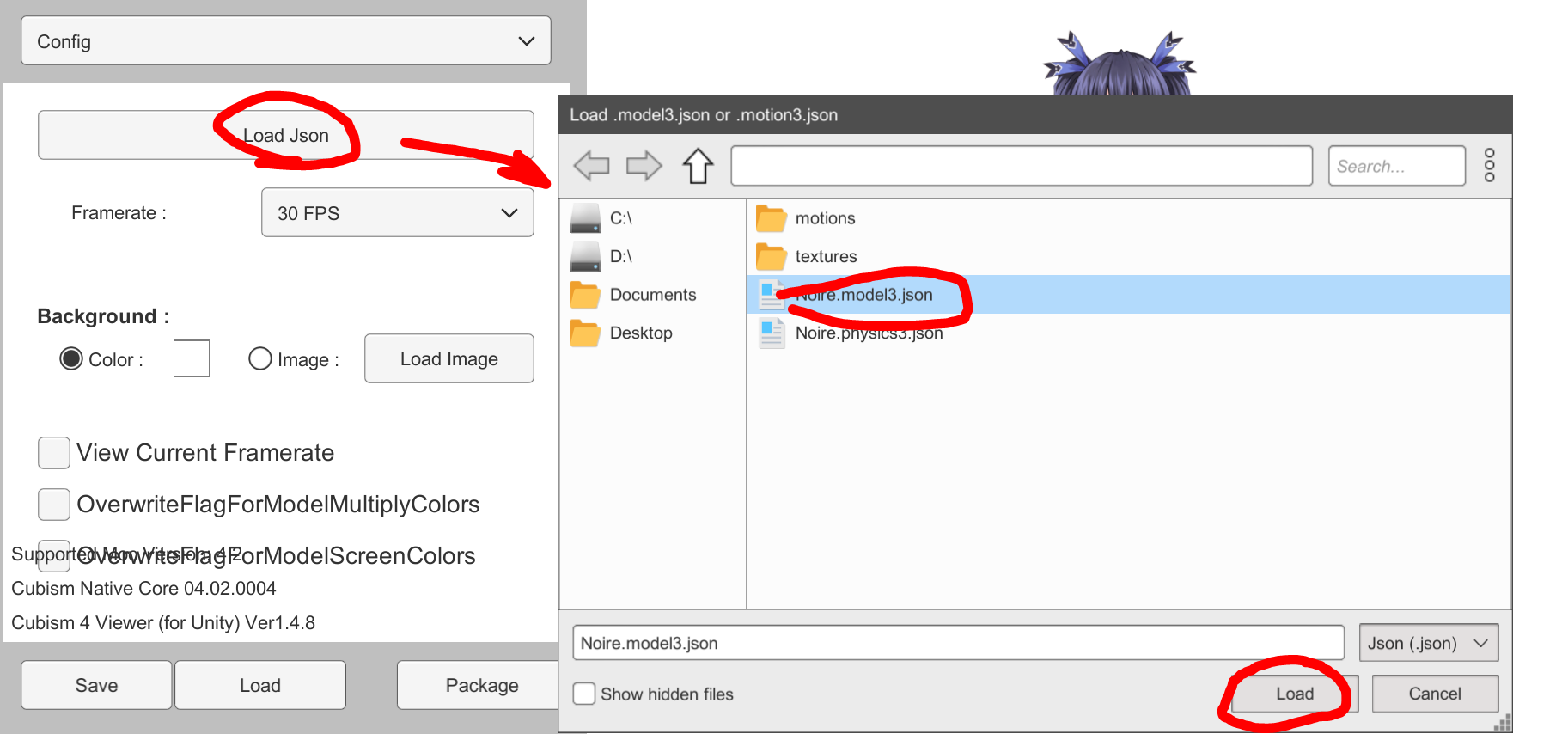Click the filename field showing Noire.model3.json
This screenshot has height=734, width=1568.
tap(958, 643)
